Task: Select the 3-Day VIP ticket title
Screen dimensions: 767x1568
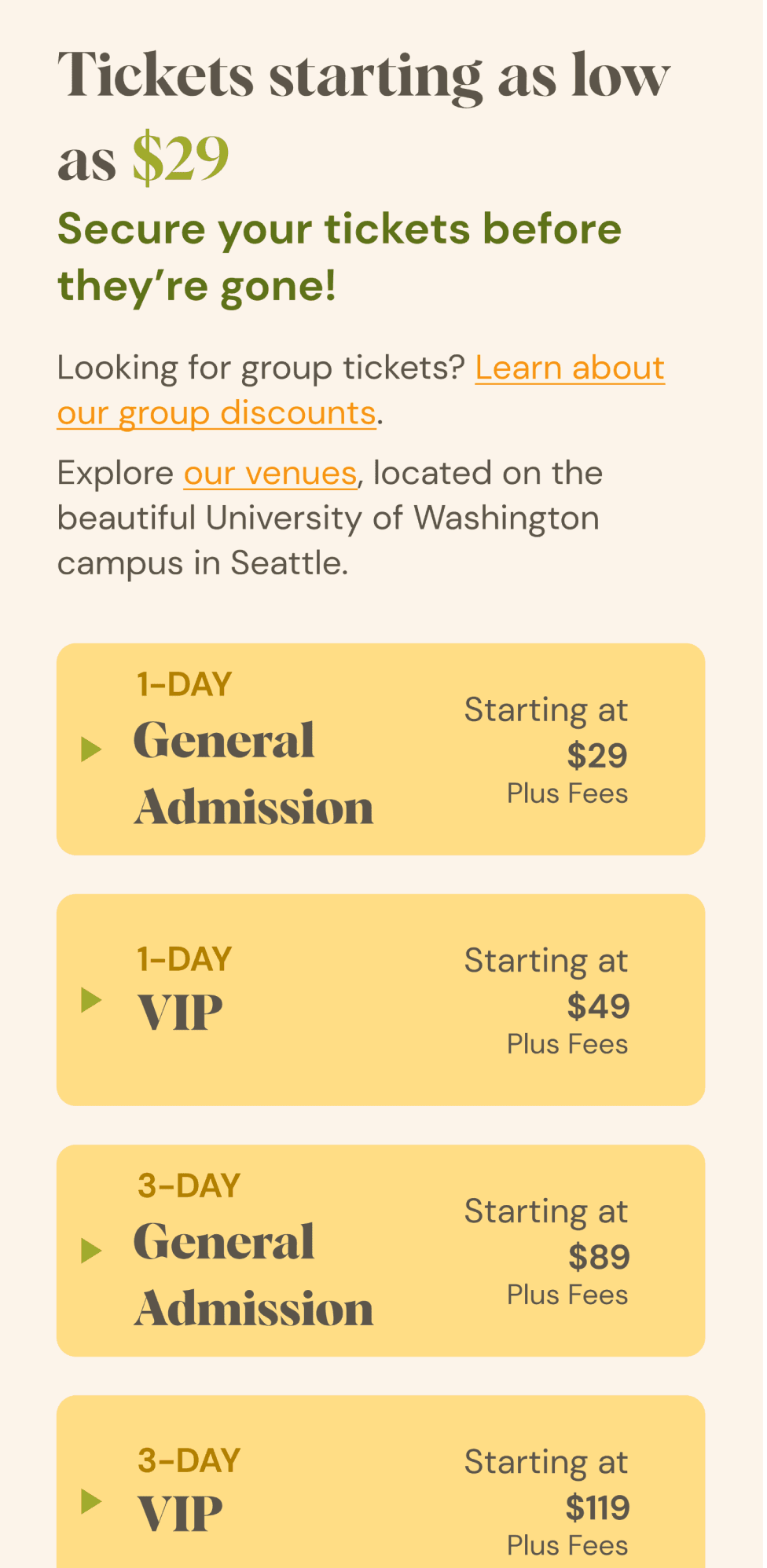Action: 180,1513
